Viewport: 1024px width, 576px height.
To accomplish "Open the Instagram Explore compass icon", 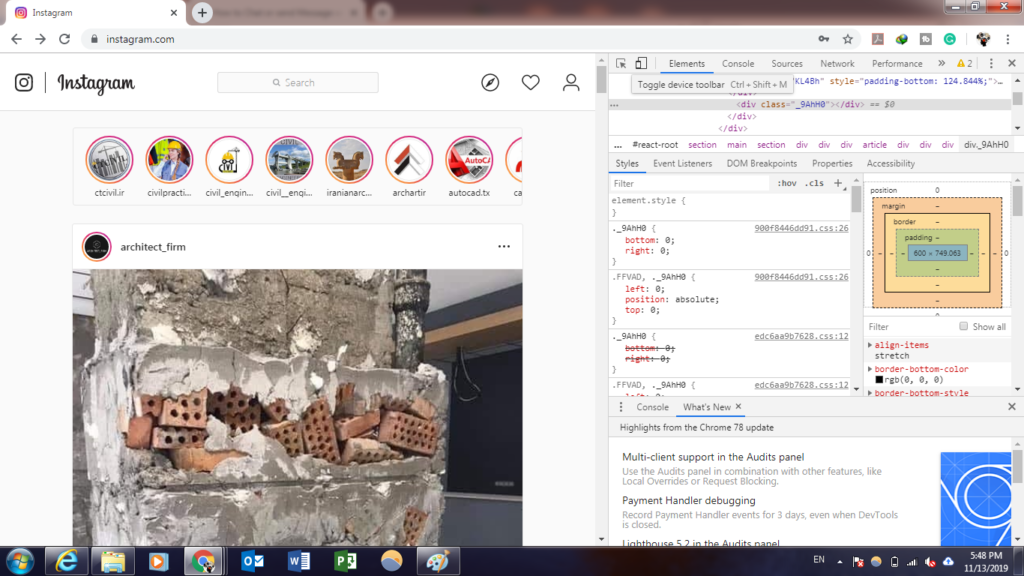I will [x=490, y=83].
